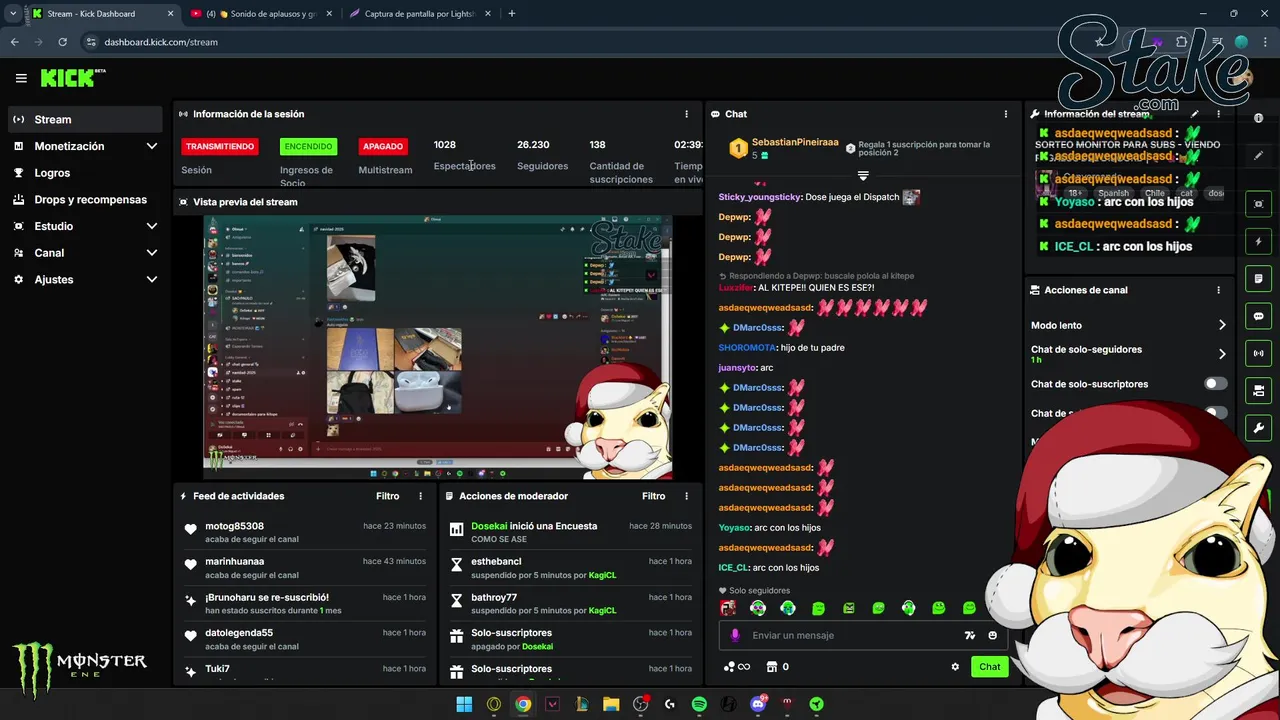Screen dimensions: 1280x720
Task: Open the Logros sidebar item
Action: (84, 173)
